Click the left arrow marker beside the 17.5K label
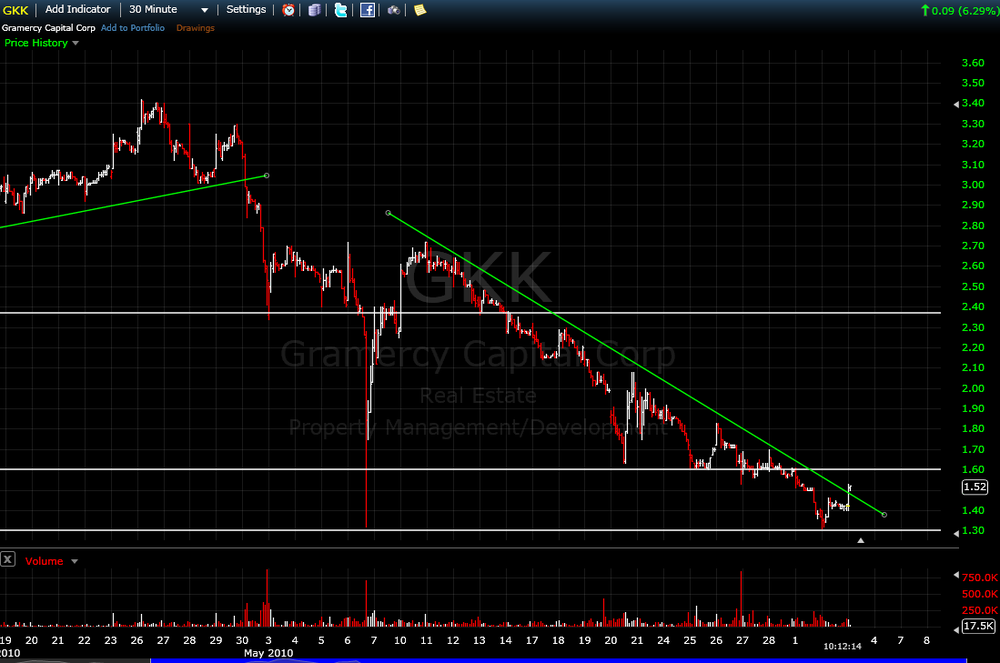The height and width of the screenshot is (663, 1000). click(x=956, y=630)
